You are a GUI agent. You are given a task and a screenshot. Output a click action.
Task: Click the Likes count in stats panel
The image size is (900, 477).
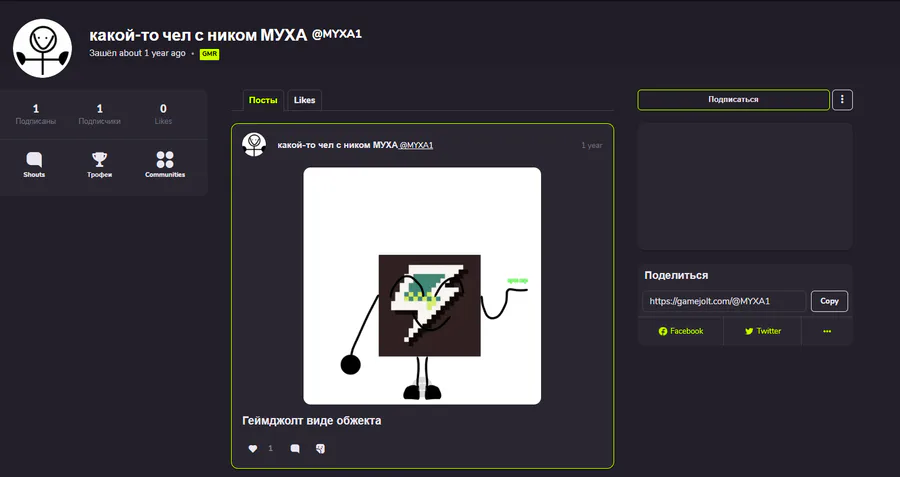pyautogui.click(x=163, y=114)
